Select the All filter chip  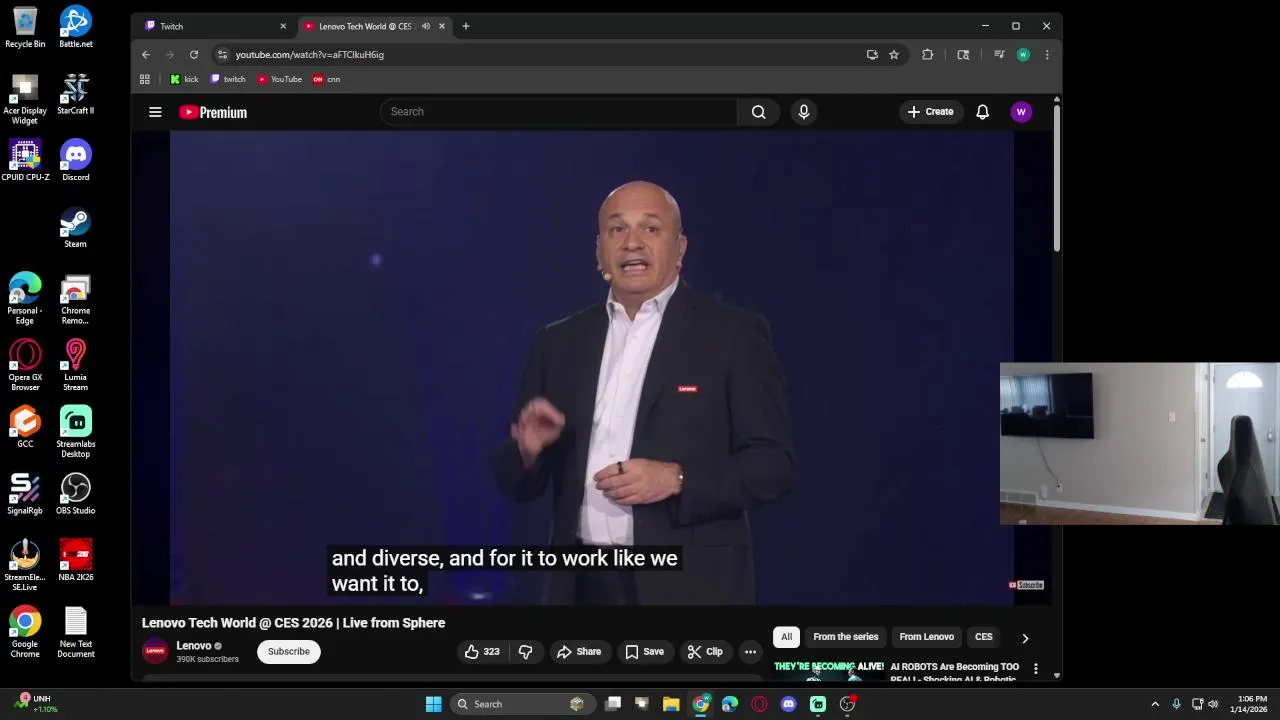(x=787, y=637)
